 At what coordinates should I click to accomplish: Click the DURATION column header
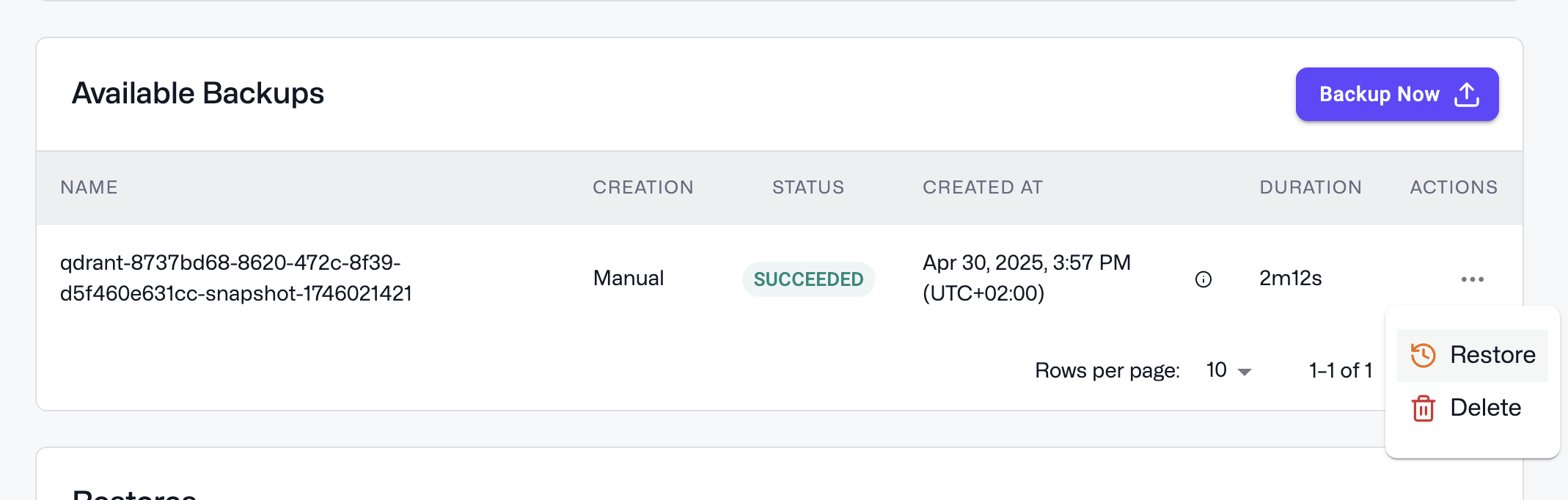[x=1310, y=187]
